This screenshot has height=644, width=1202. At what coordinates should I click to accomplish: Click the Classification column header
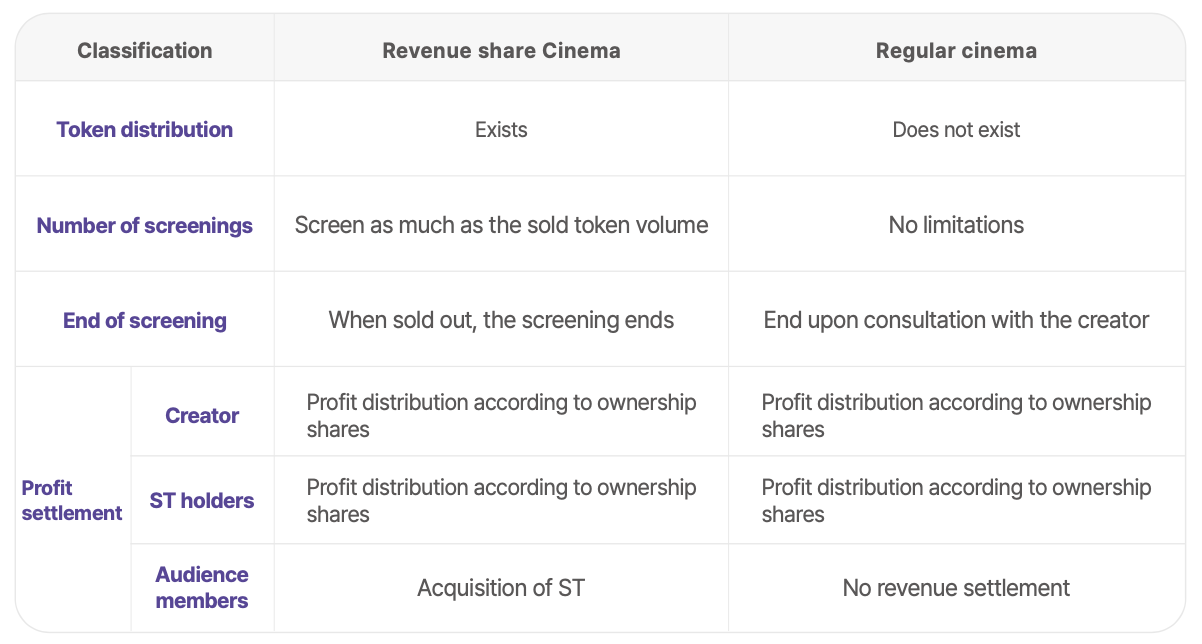coord(145,50)
